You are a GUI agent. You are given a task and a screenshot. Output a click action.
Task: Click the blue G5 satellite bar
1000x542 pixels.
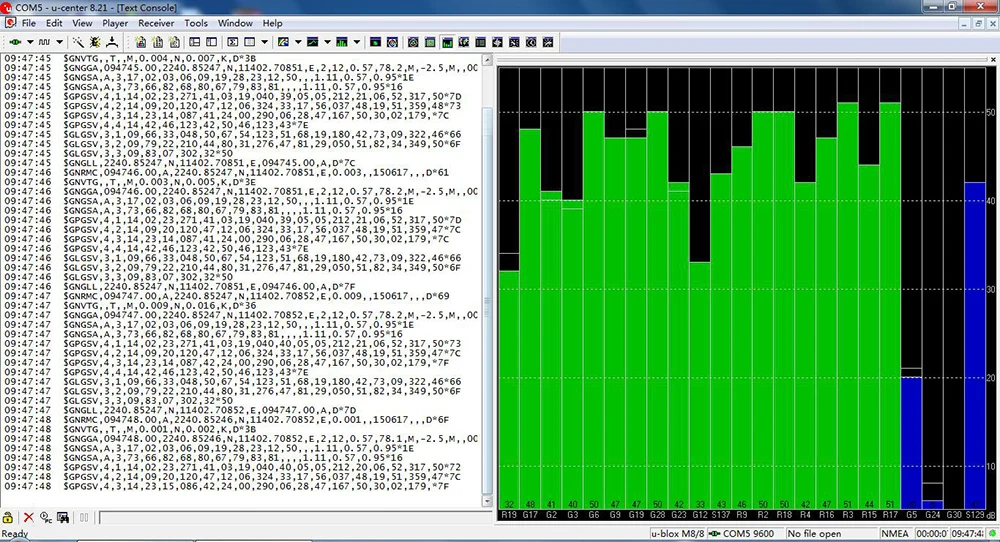(x=911, y=443)
